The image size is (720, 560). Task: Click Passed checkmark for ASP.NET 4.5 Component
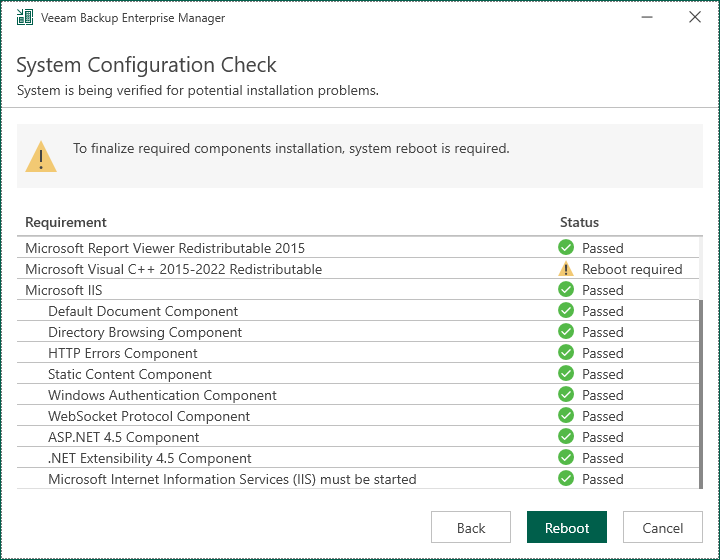[566, 437]
